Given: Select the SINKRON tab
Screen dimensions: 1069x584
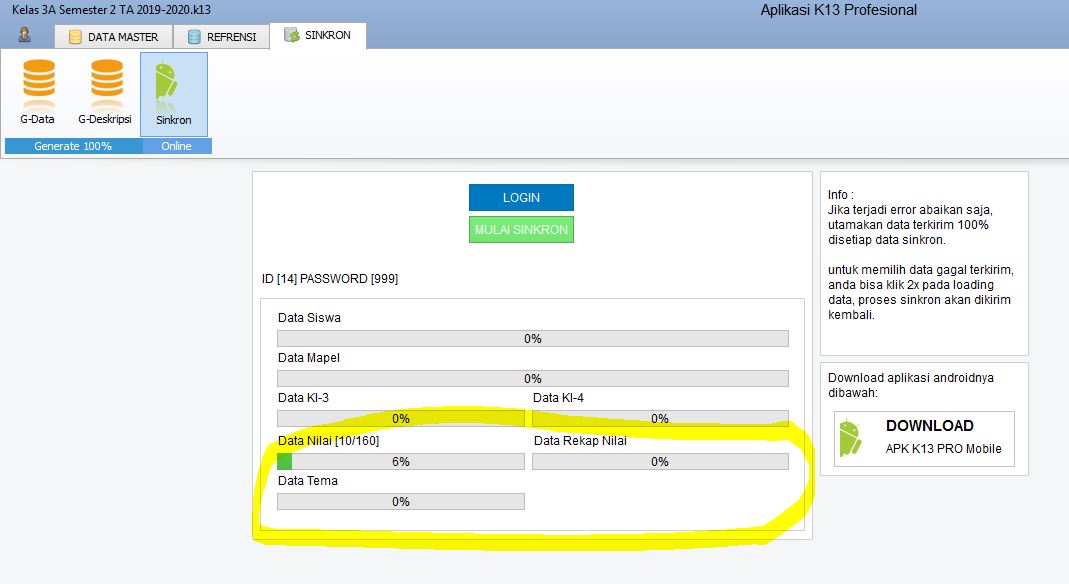Looking at the screenshot, I should [317, 35].
